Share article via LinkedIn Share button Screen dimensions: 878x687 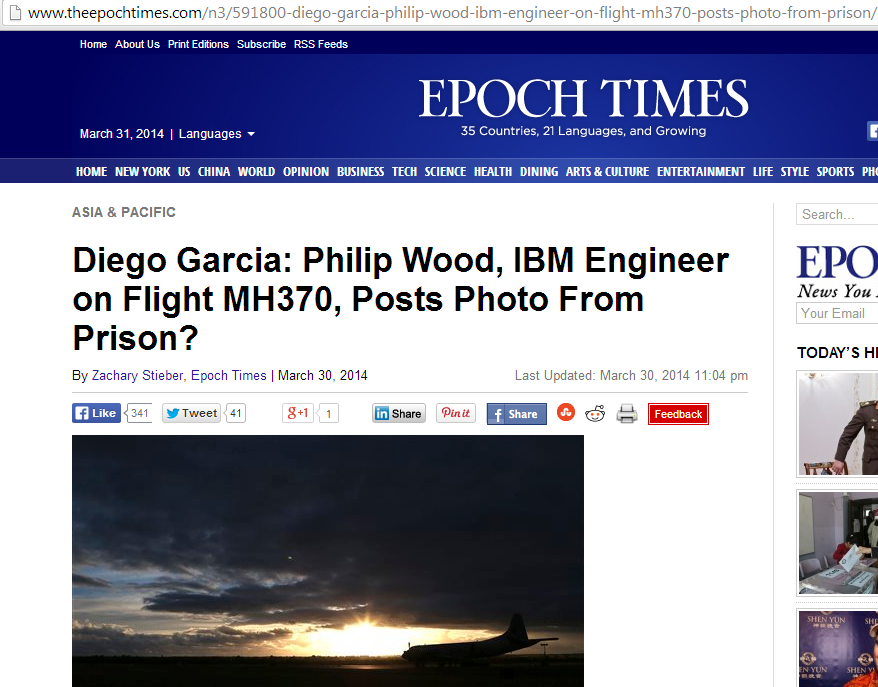click(x=399, y=413)
